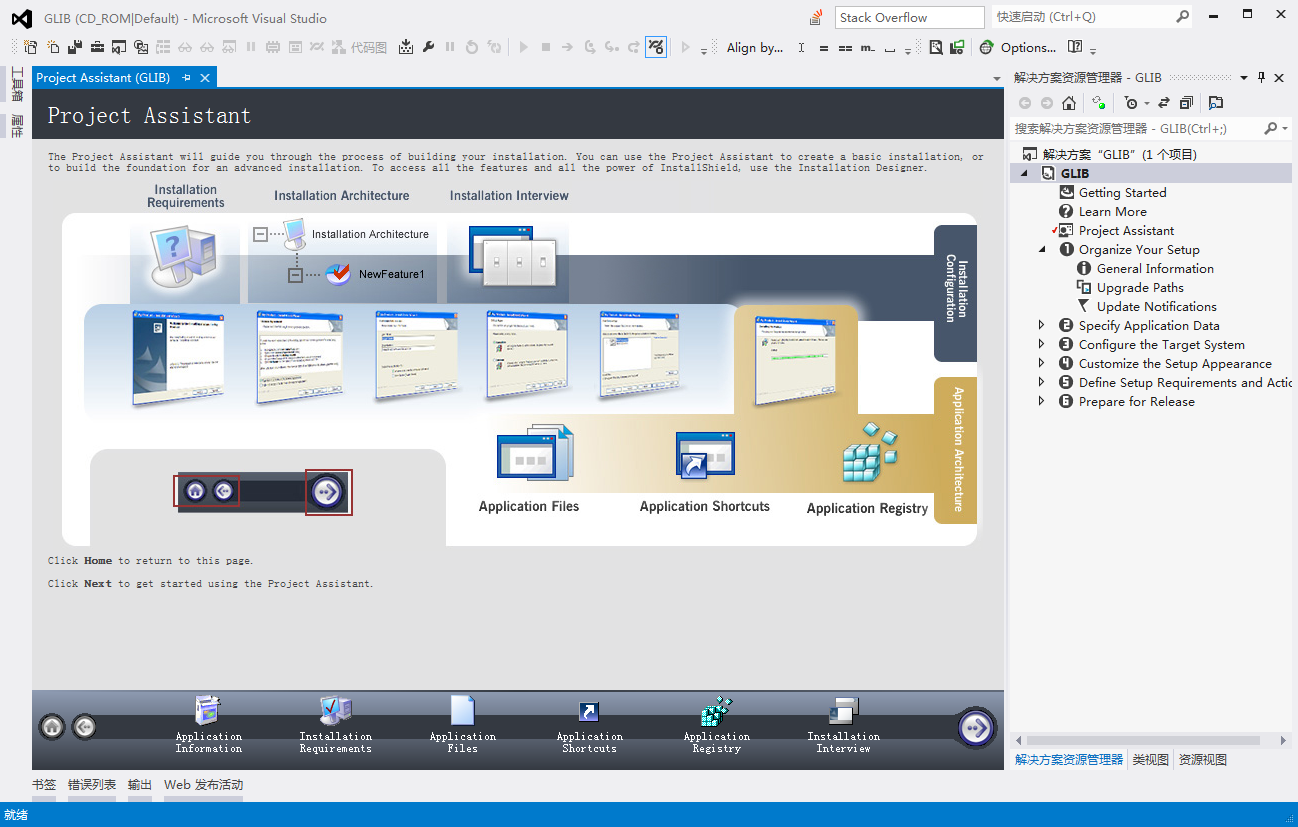Select Learn More tree item
Image resolution: width=1298 pixels, height=827 pixels.
[1112, 211]
